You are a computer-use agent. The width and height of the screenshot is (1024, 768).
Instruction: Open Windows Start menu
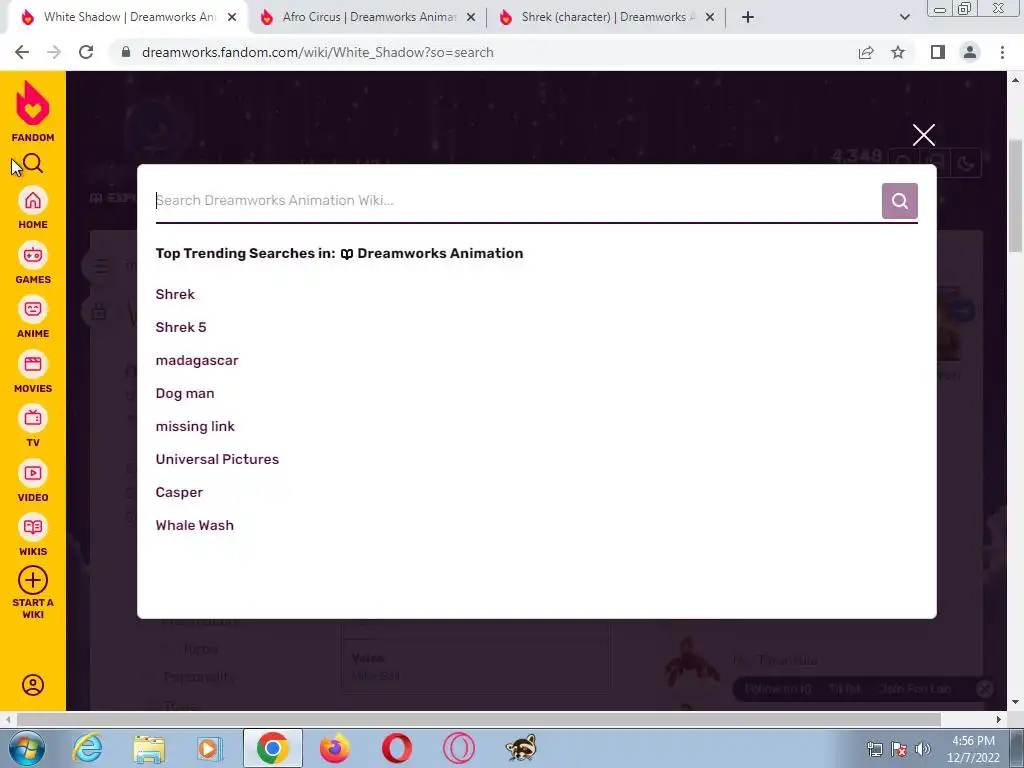point(26,748)
